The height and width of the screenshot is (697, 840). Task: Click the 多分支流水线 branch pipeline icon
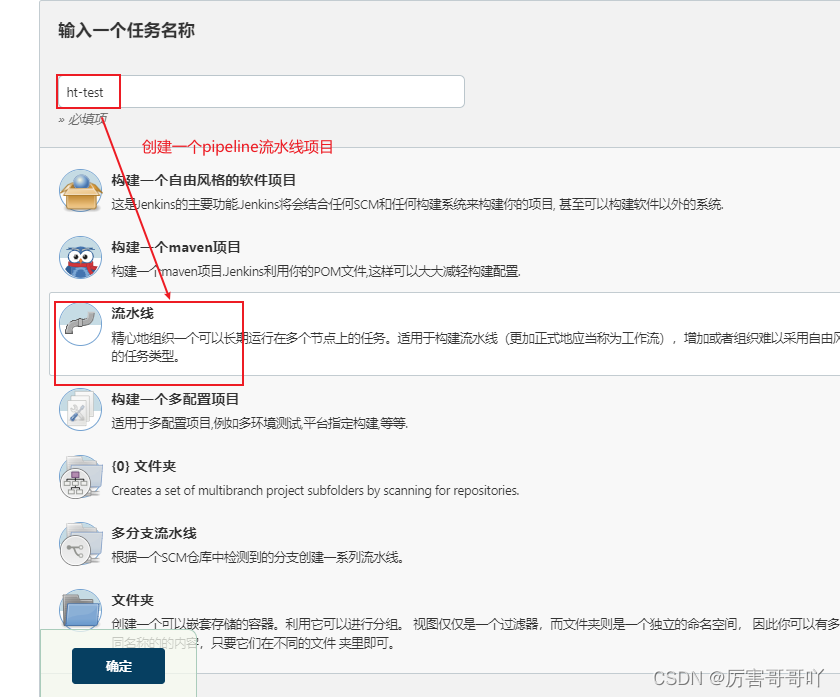pos(80,544)
